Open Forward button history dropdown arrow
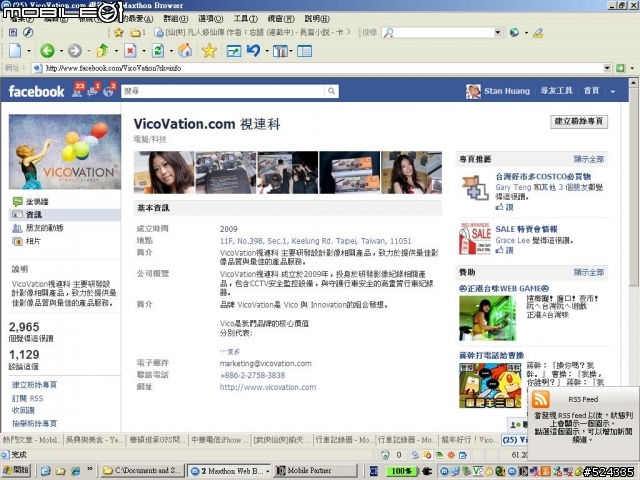This screenshot has width=640, height=480. [89, 51]
